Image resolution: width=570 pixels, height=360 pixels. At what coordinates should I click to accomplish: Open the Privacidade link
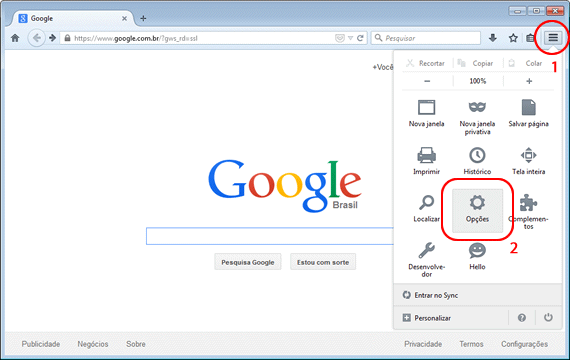point(423,344)
